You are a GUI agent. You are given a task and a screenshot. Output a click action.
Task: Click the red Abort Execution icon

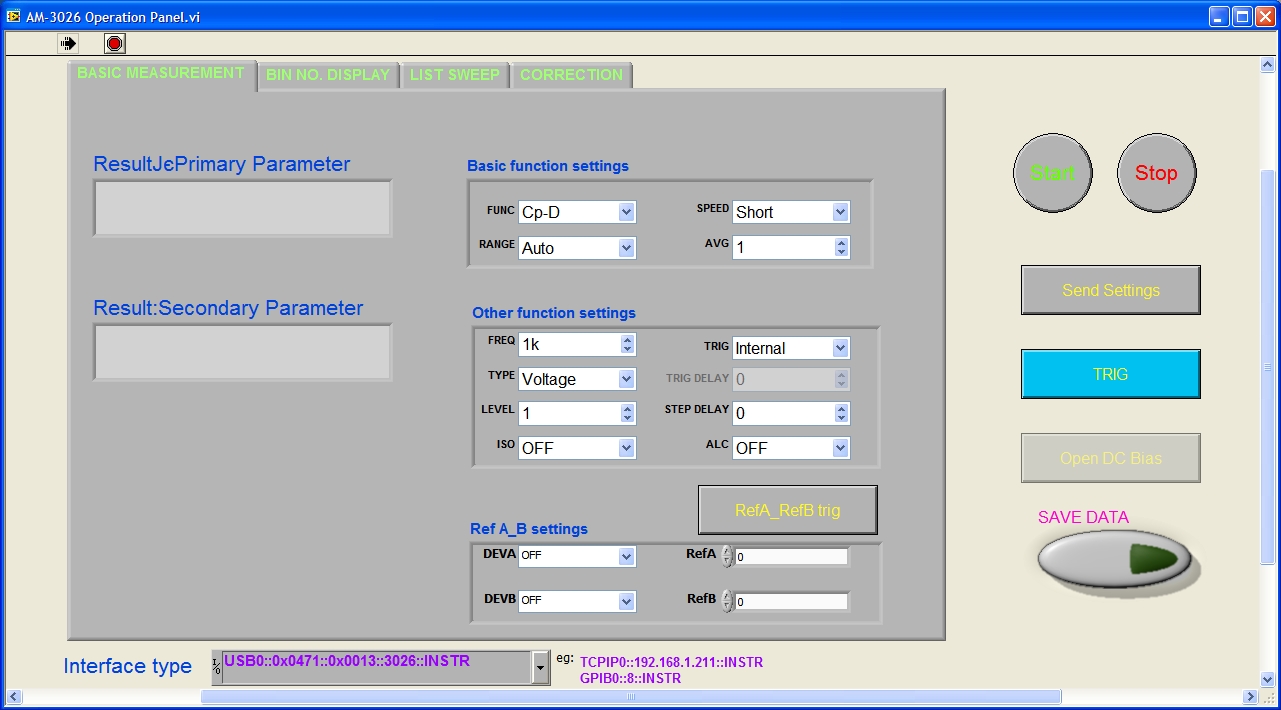click(x=115, y=43)
